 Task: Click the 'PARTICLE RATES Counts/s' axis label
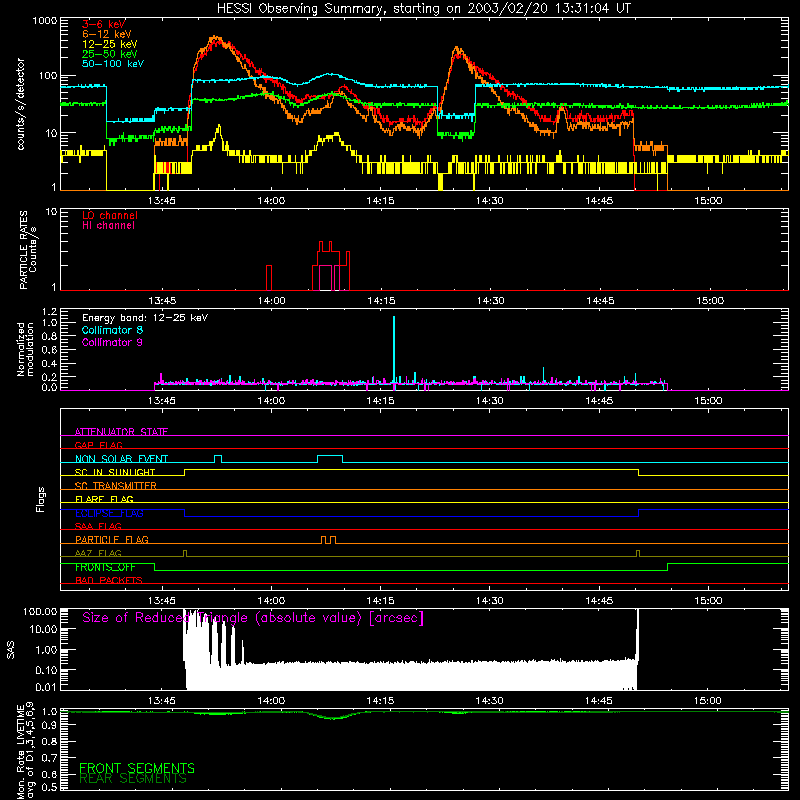point(28,250)
